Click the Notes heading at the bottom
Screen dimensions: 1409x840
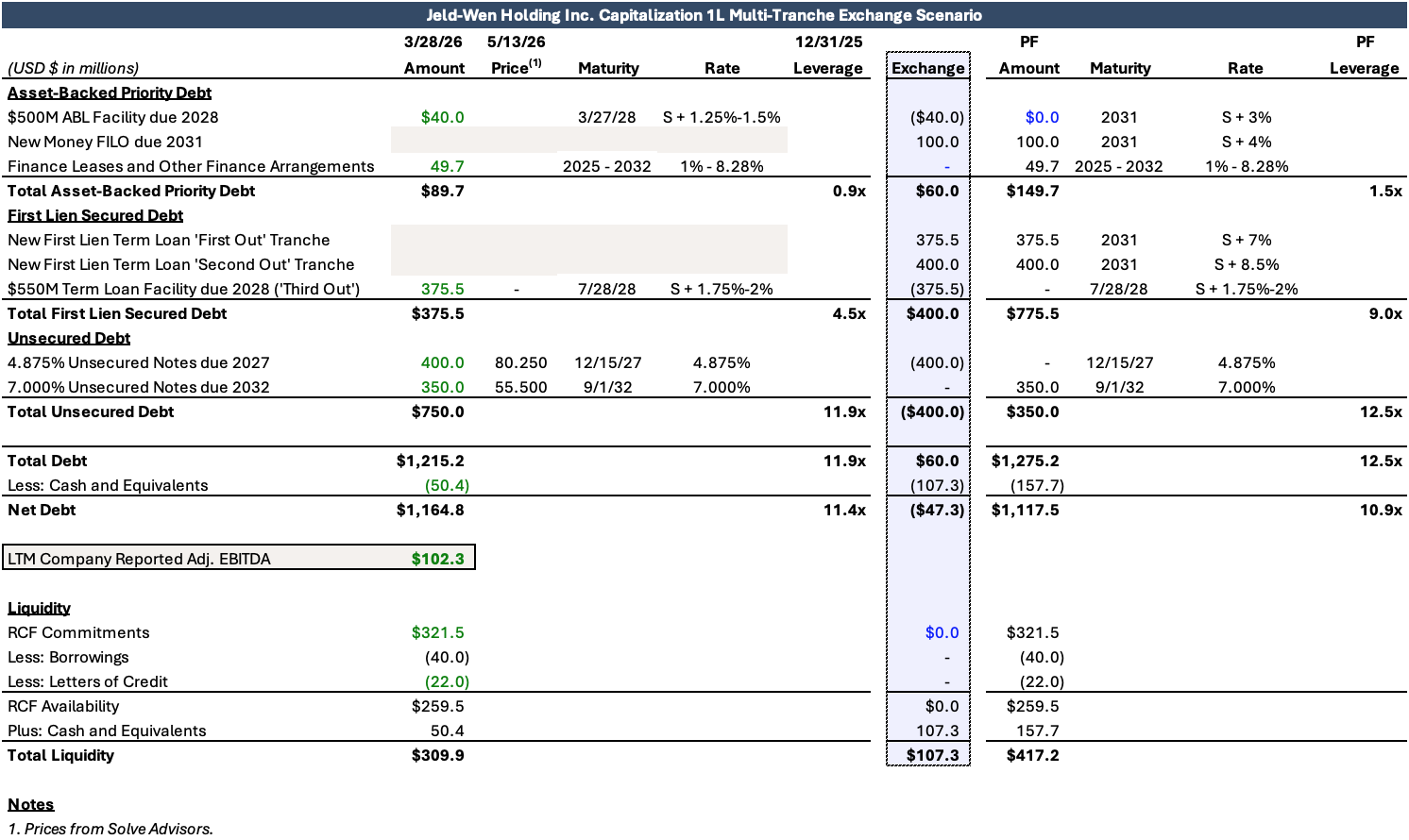pyautogui.click(x=31, y=804)
